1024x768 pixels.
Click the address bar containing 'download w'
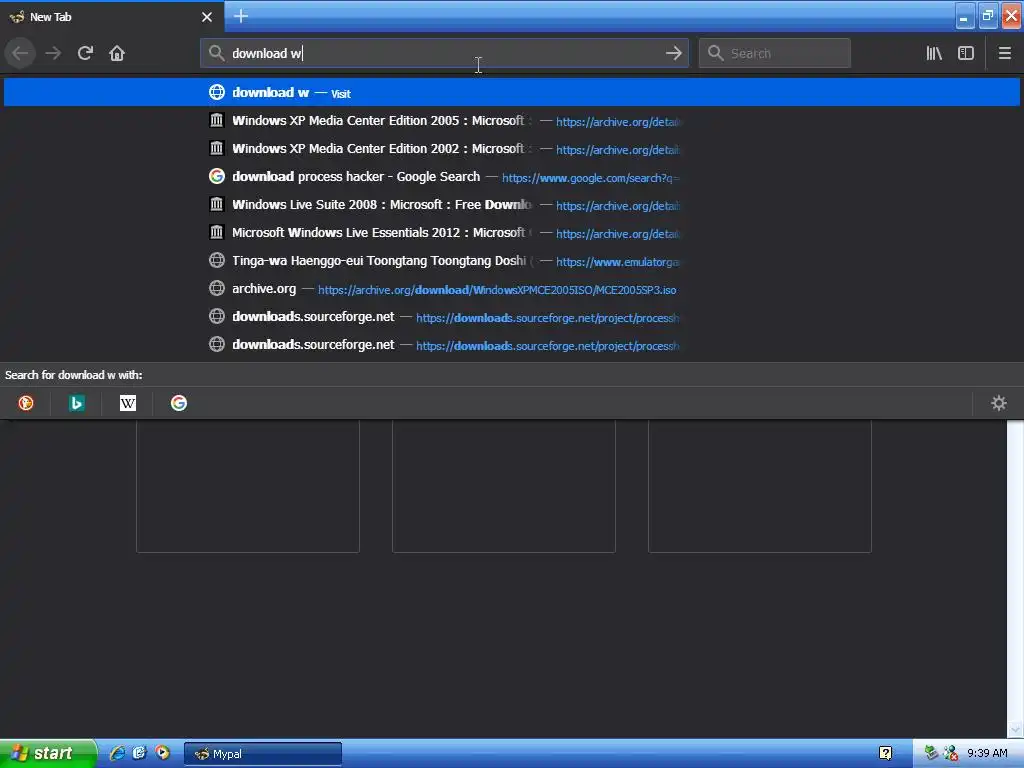tap(444, 53)
